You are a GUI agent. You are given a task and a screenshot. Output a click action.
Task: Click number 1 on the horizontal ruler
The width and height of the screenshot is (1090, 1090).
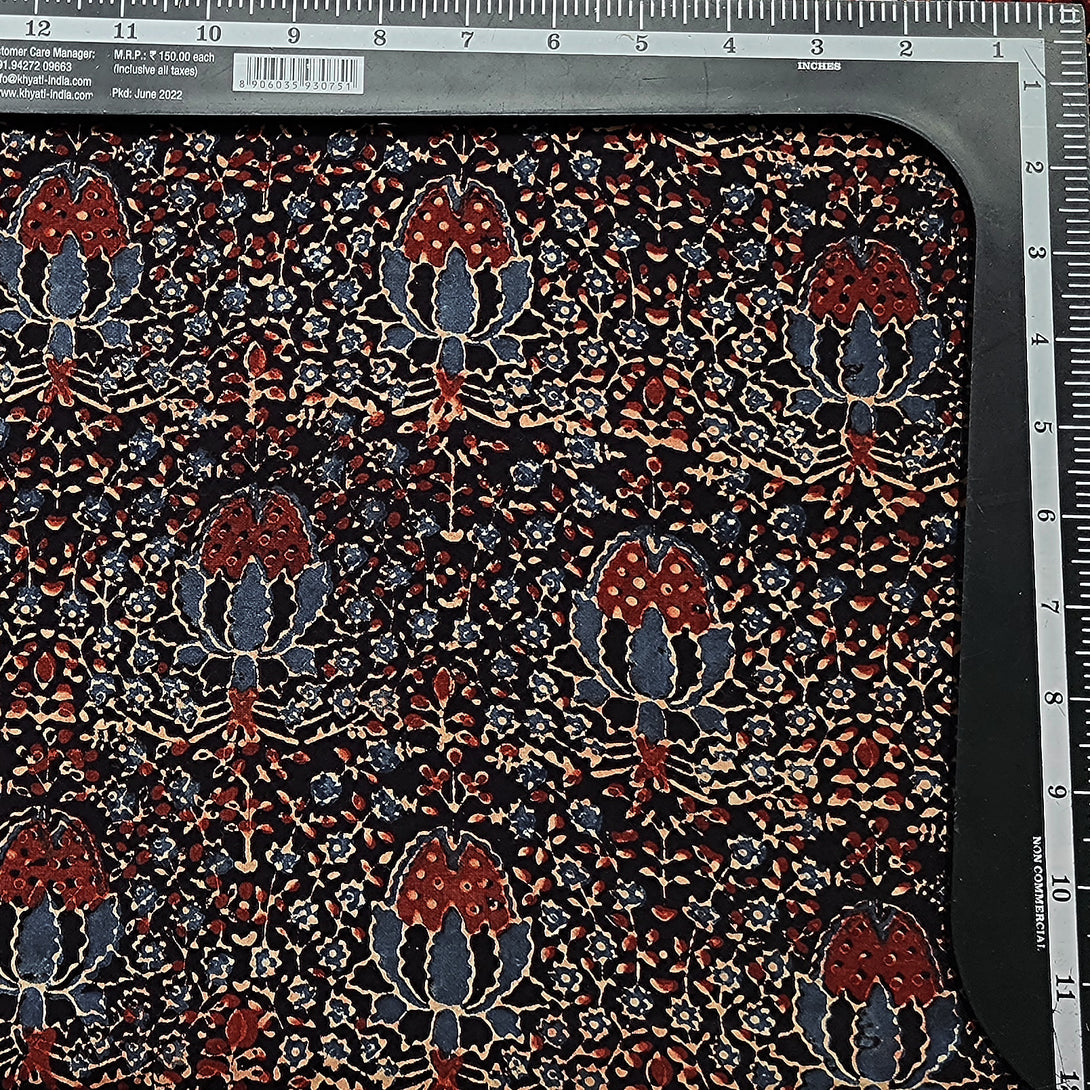point(996,50)
